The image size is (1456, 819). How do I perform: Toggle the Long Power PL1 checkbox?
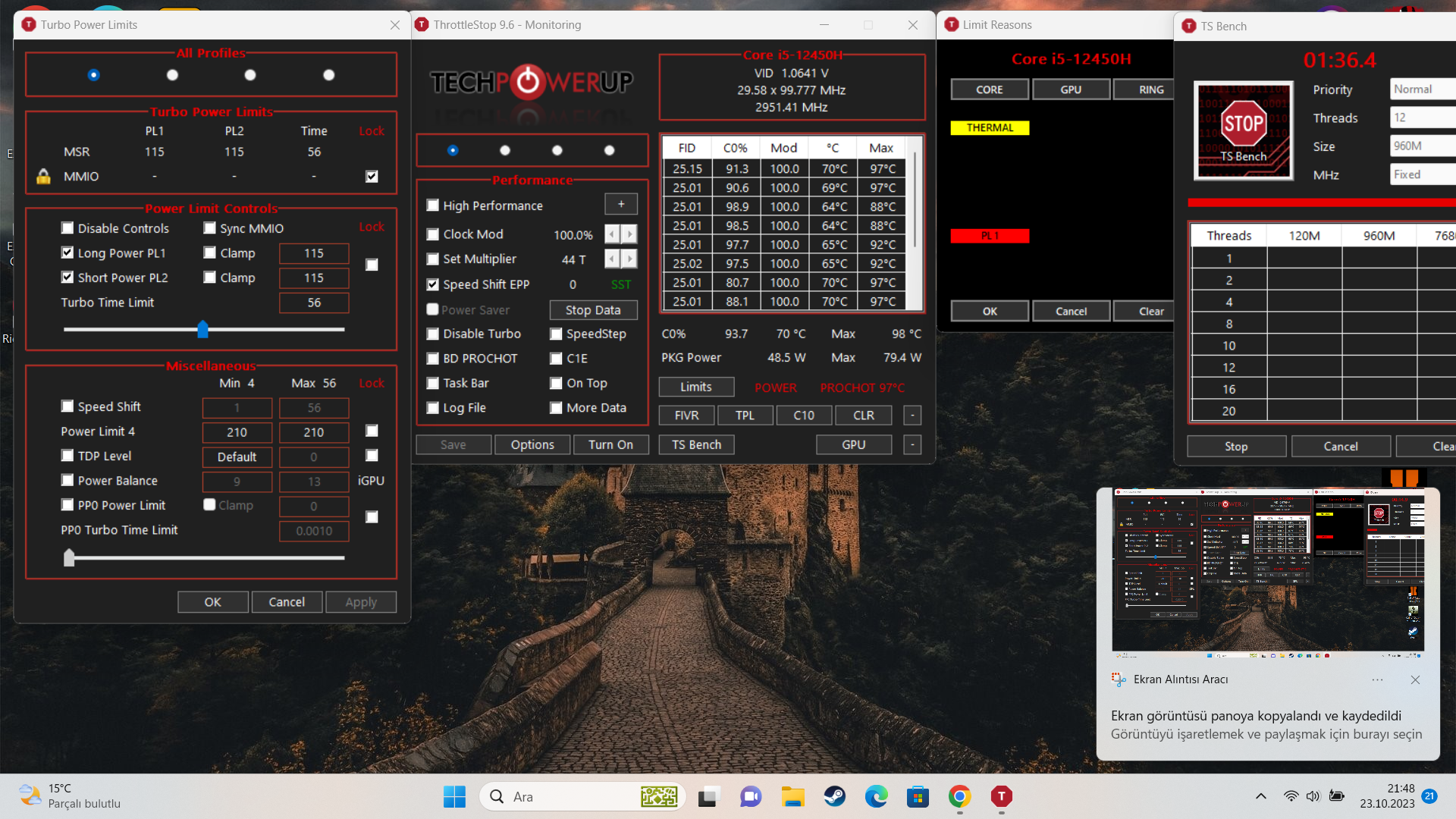[x=67, y=253]
